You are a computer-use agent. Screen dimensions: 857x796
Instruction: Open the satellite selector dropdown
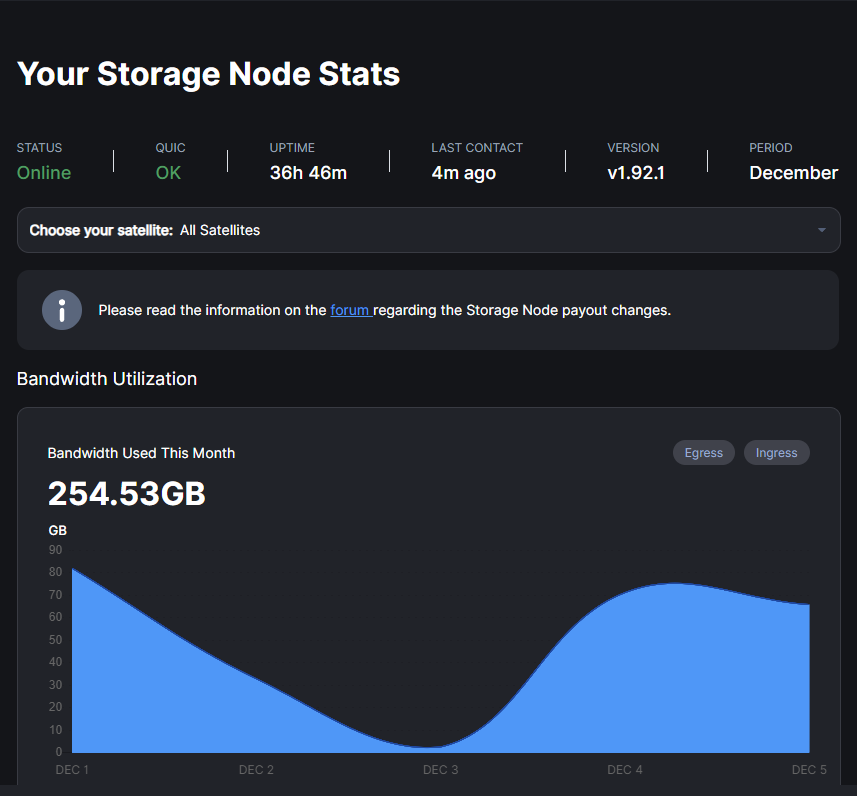(x=428, y=229)
